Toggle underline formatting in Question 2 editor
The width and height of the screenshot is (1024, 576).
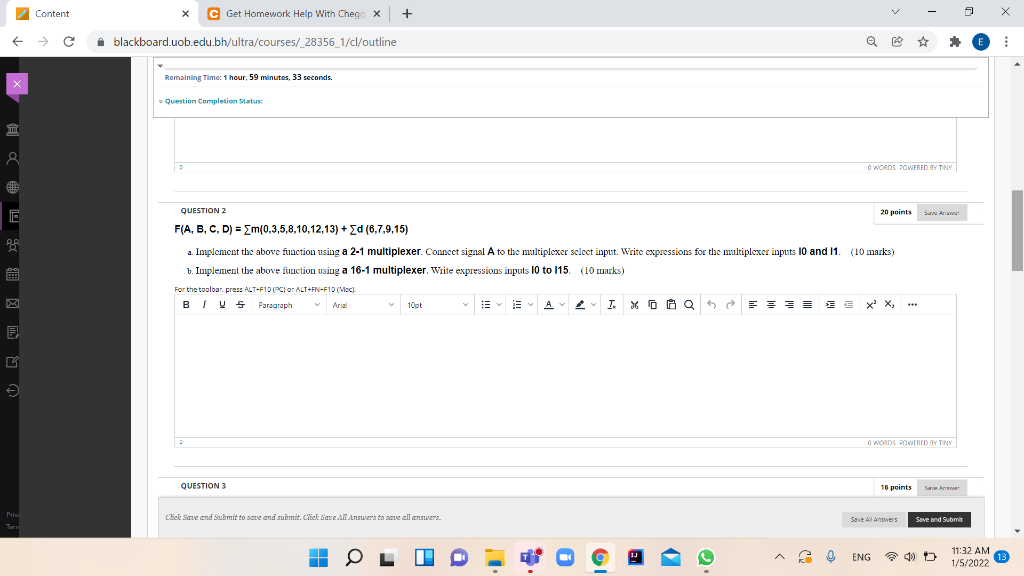(222, 304)
